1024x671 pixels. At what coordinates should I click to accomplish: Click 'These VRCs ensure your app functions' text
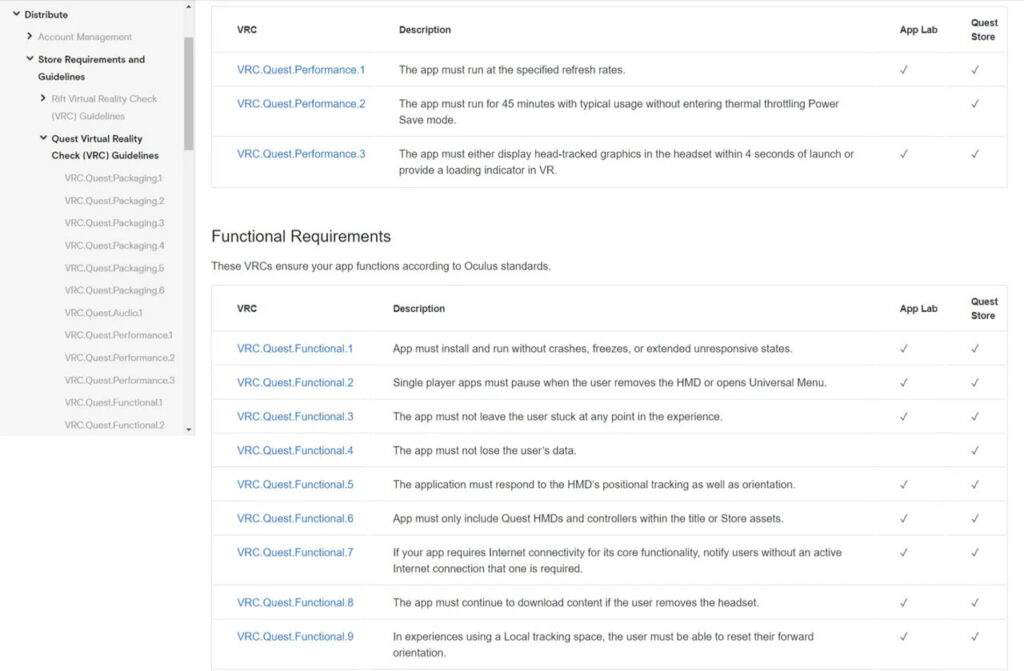tap(381, 266)
